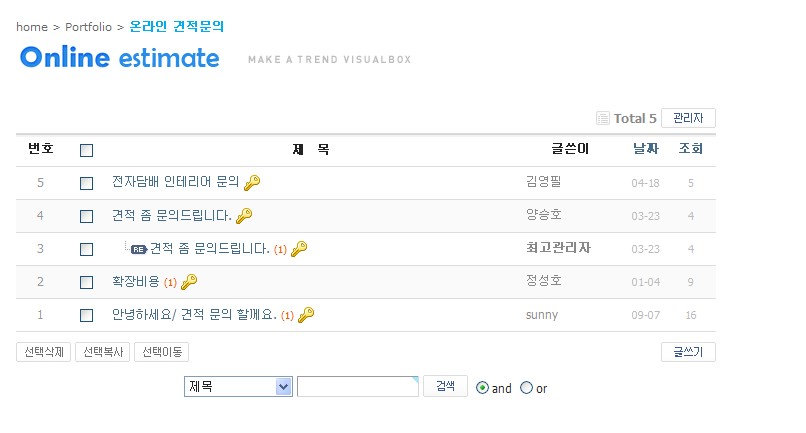Image resolution: width=806 pixels, height=433 pixels.
Task: Open the 확장비용 post link
Action: coord(136,282)
